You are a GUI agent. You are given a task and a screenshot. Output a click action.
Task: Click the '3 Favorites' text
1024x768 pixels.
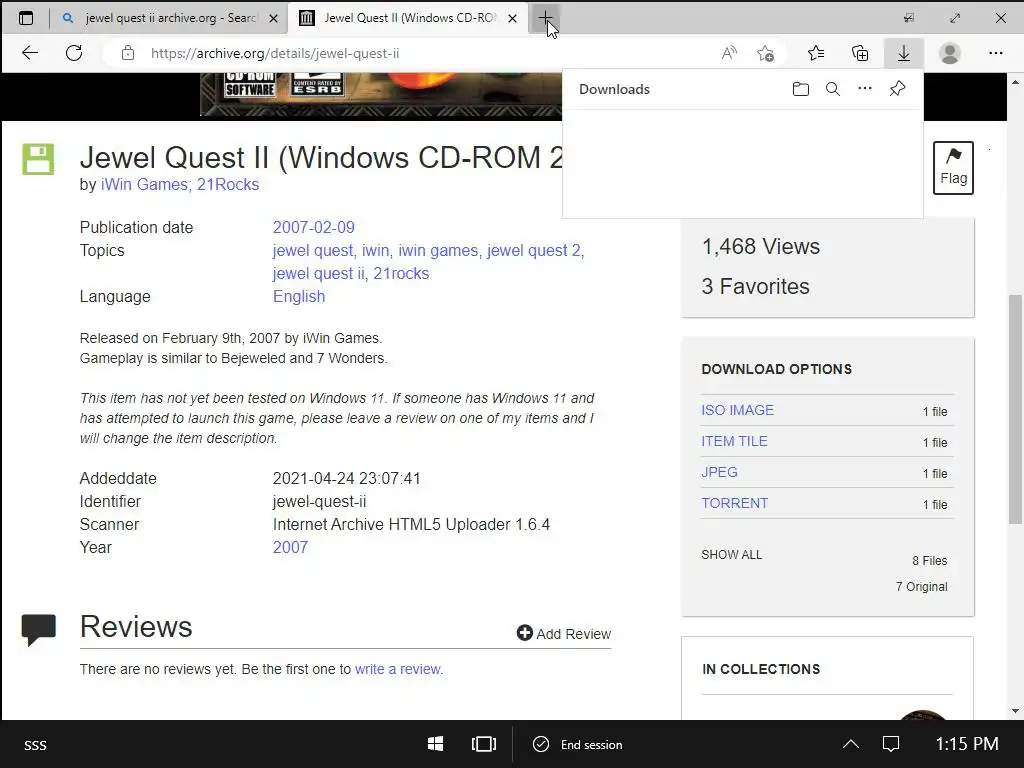[755, 286]
